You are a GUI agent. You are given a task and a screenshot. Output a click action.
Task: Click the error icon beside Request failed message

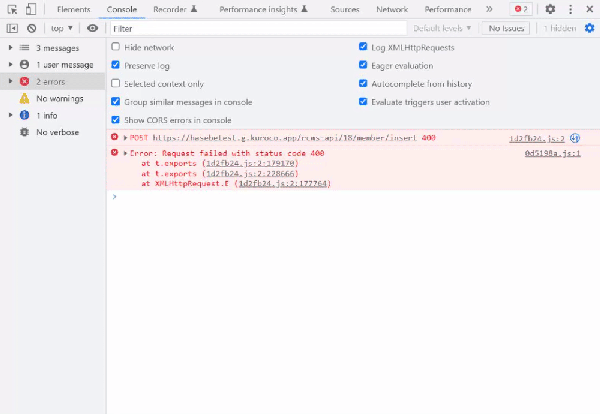114,152
